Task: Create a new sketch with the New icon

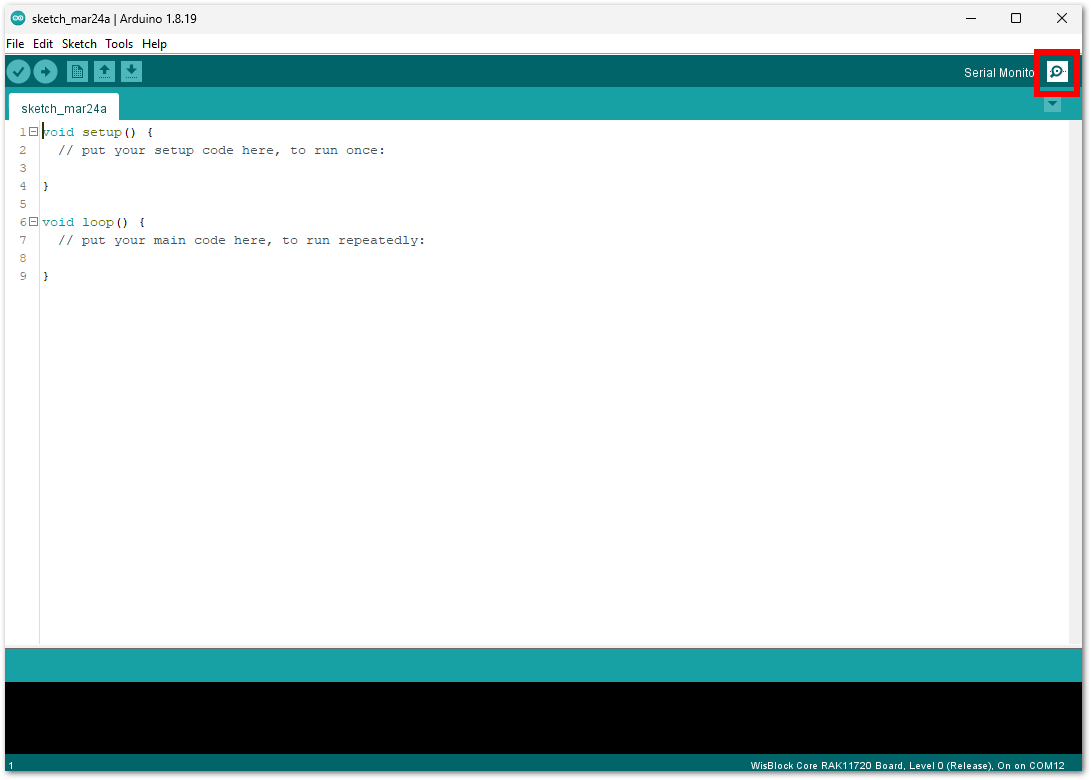Action: point(77,72)
